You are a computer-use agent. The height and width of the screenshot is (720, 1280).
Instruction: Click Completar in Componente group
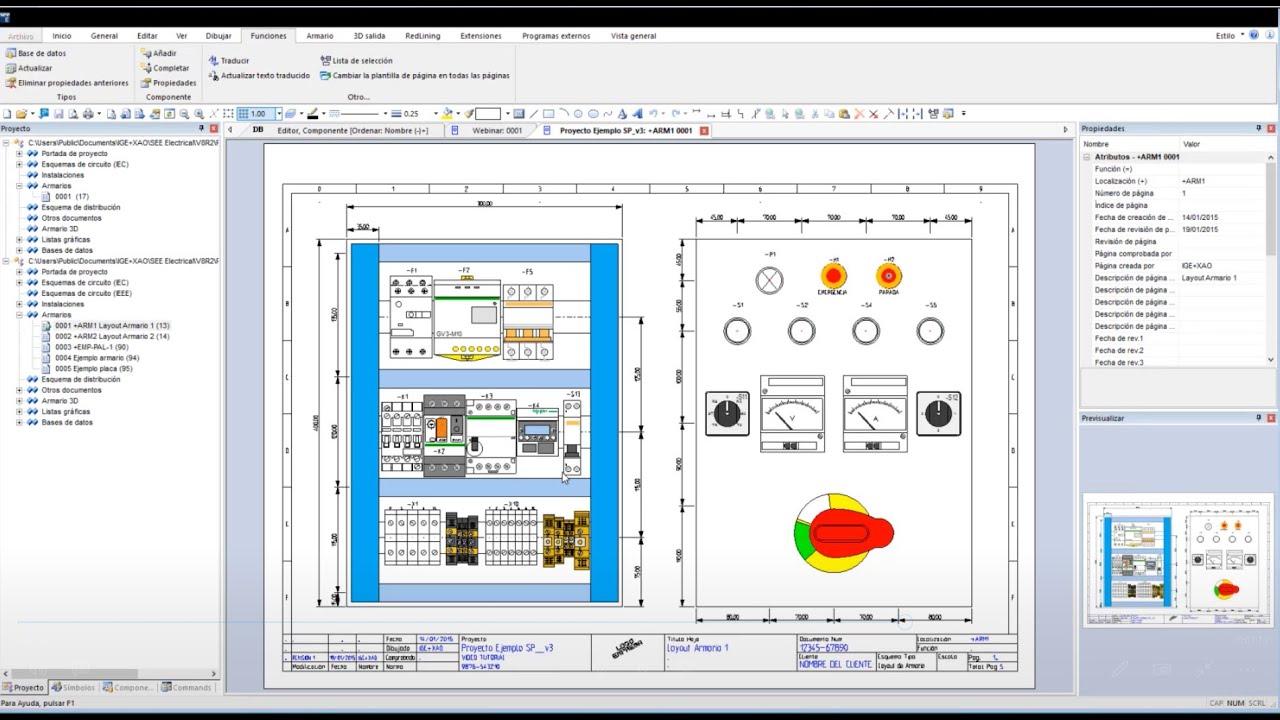164,68
